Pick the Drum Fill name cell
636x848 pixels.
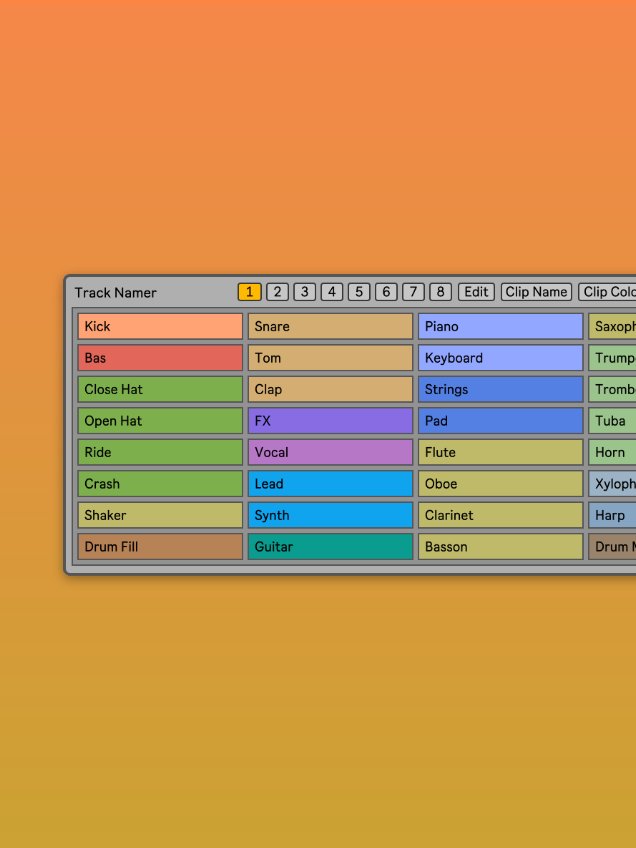click(160, 546)
